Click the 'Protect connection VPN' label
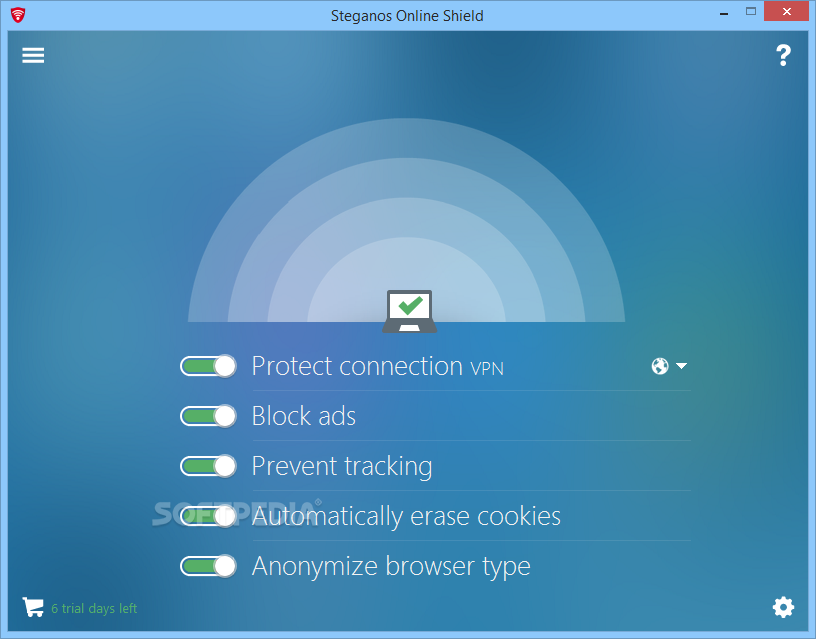The image size is (816, 639). click(378, 366)
